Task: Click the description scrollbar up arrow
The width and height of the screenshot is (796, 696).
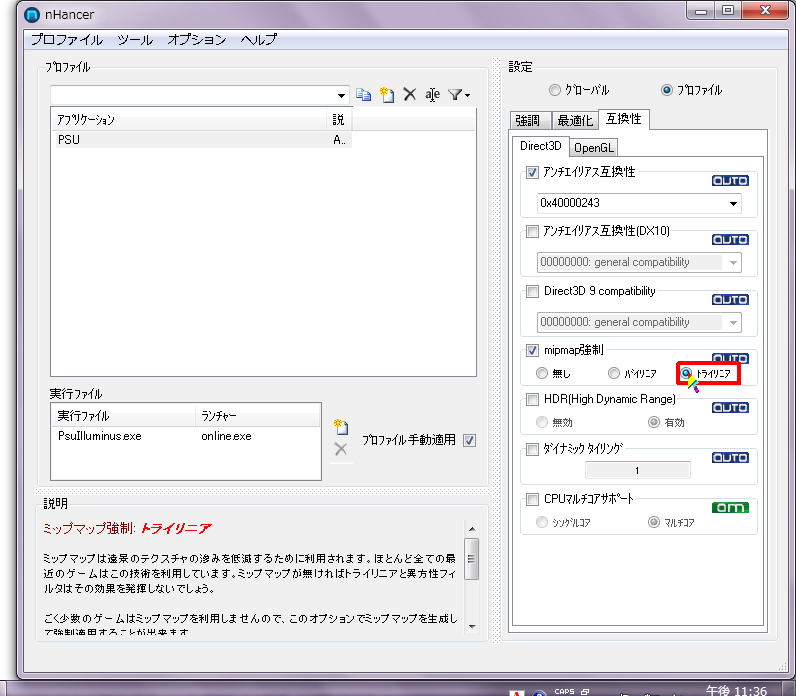Action: click(x=472, y=529)
